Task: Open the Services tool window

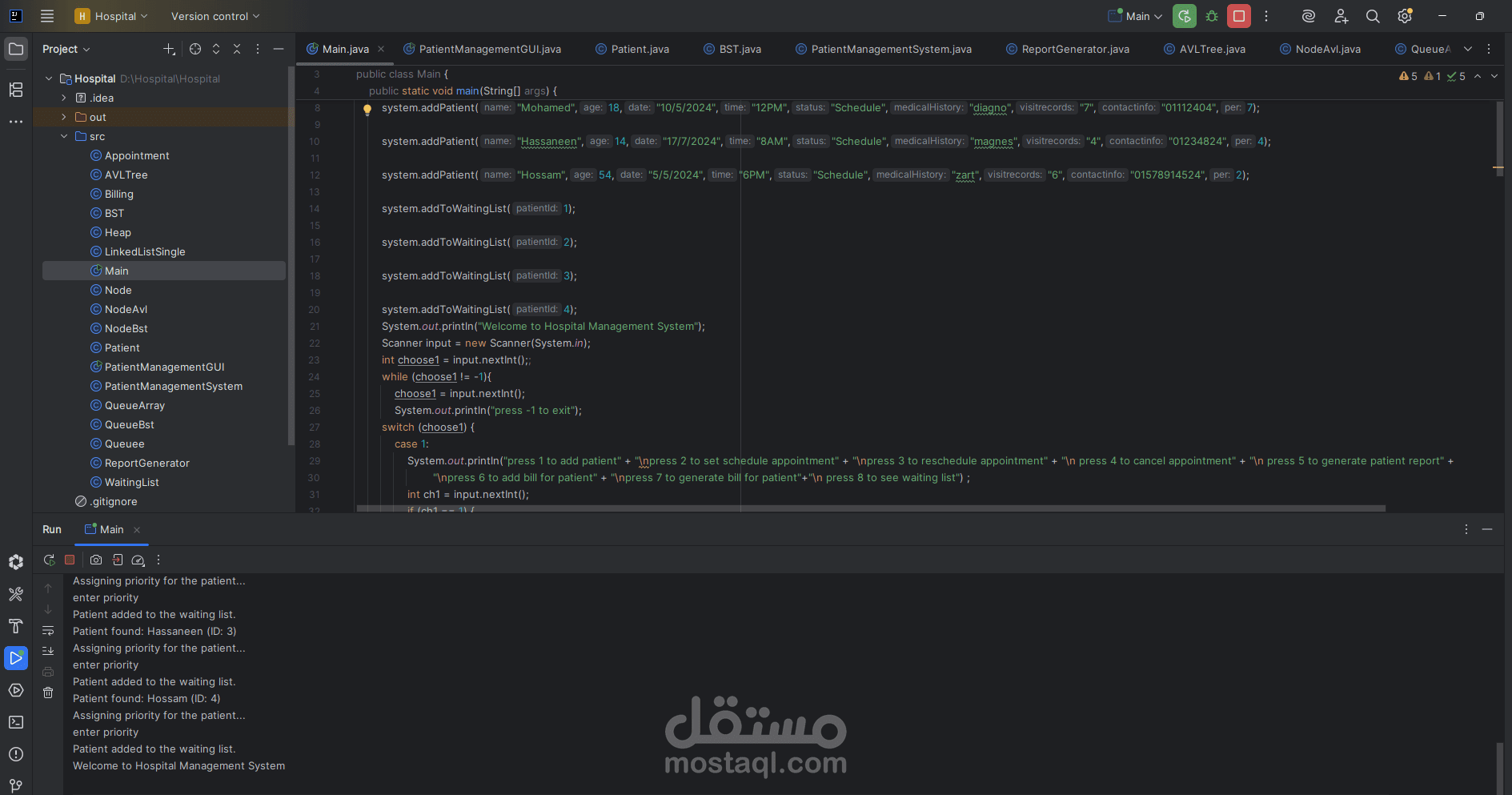Action: pos(16,690)
